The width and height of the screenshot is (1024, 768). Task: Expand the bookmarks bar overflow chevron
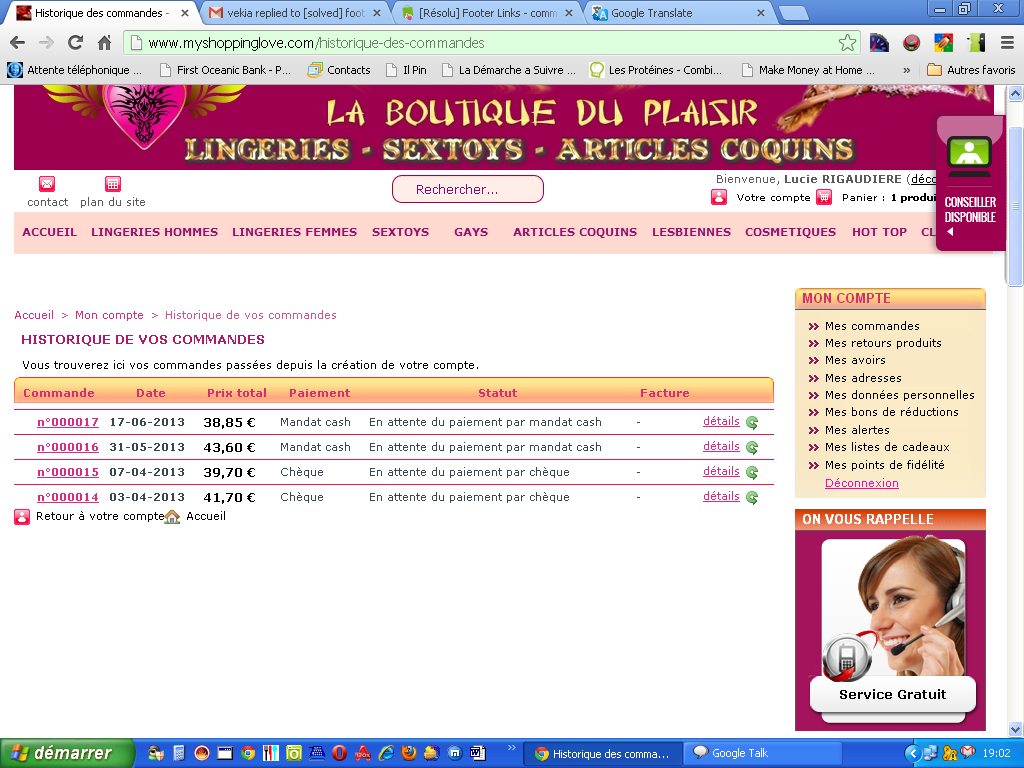[906, 70]
